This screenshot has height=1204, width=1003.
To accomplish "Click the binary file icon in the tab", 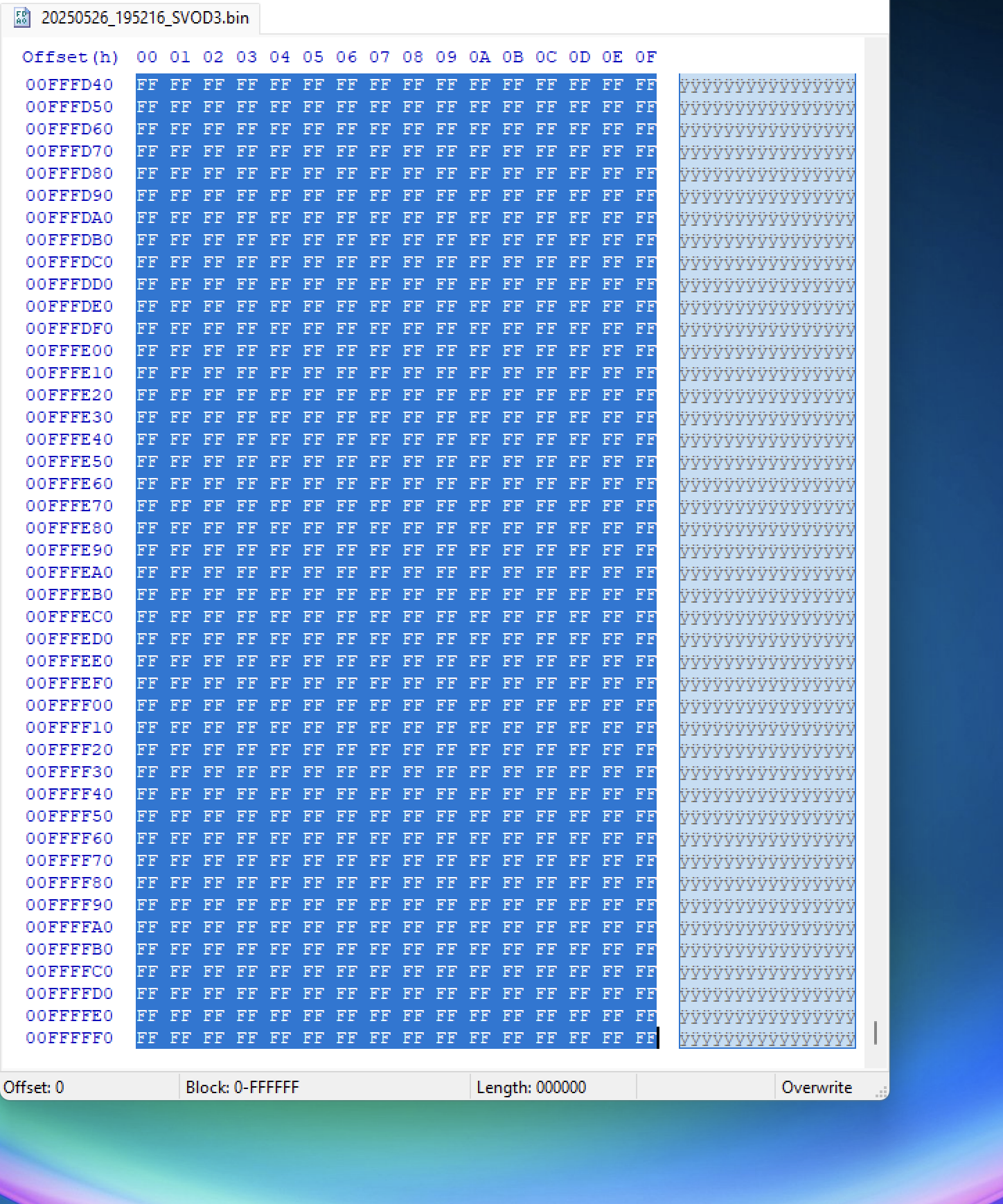I will coord(22,18).
